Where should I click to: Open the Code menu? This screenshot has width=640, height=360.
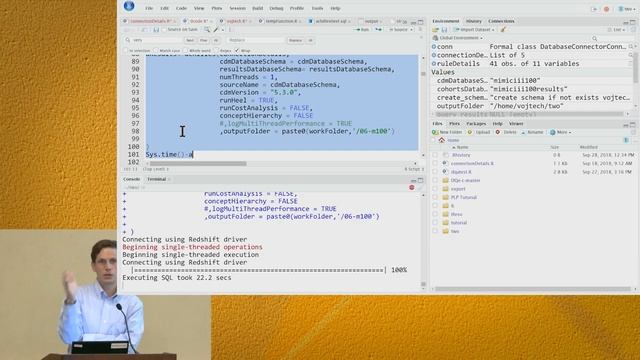pos(181,8)
